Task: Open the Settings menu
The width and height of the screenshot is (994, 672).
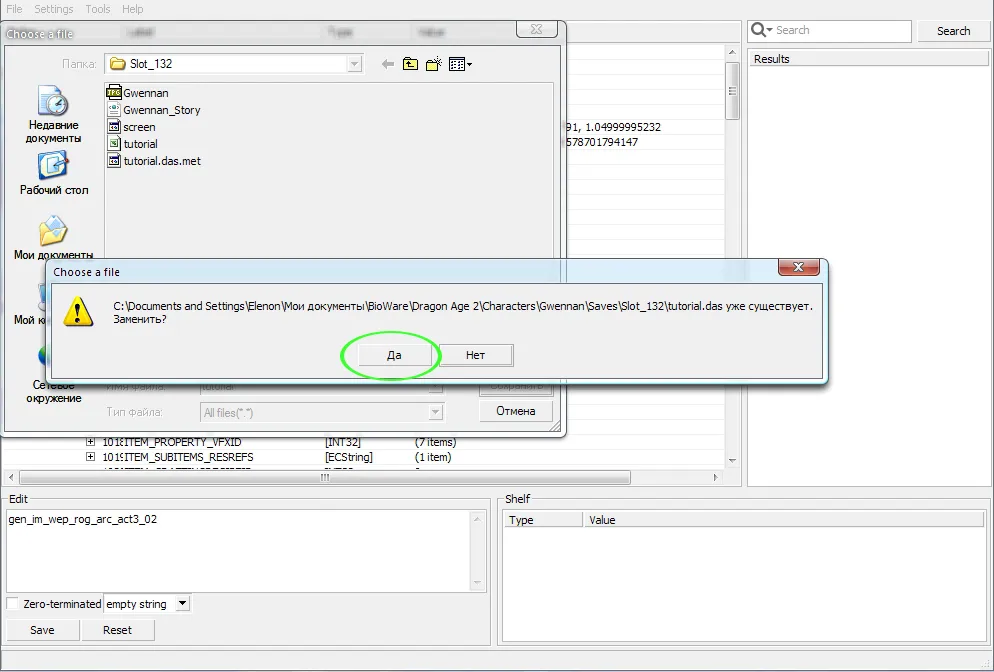Action: pyautogui.click(x=54, y=9)
